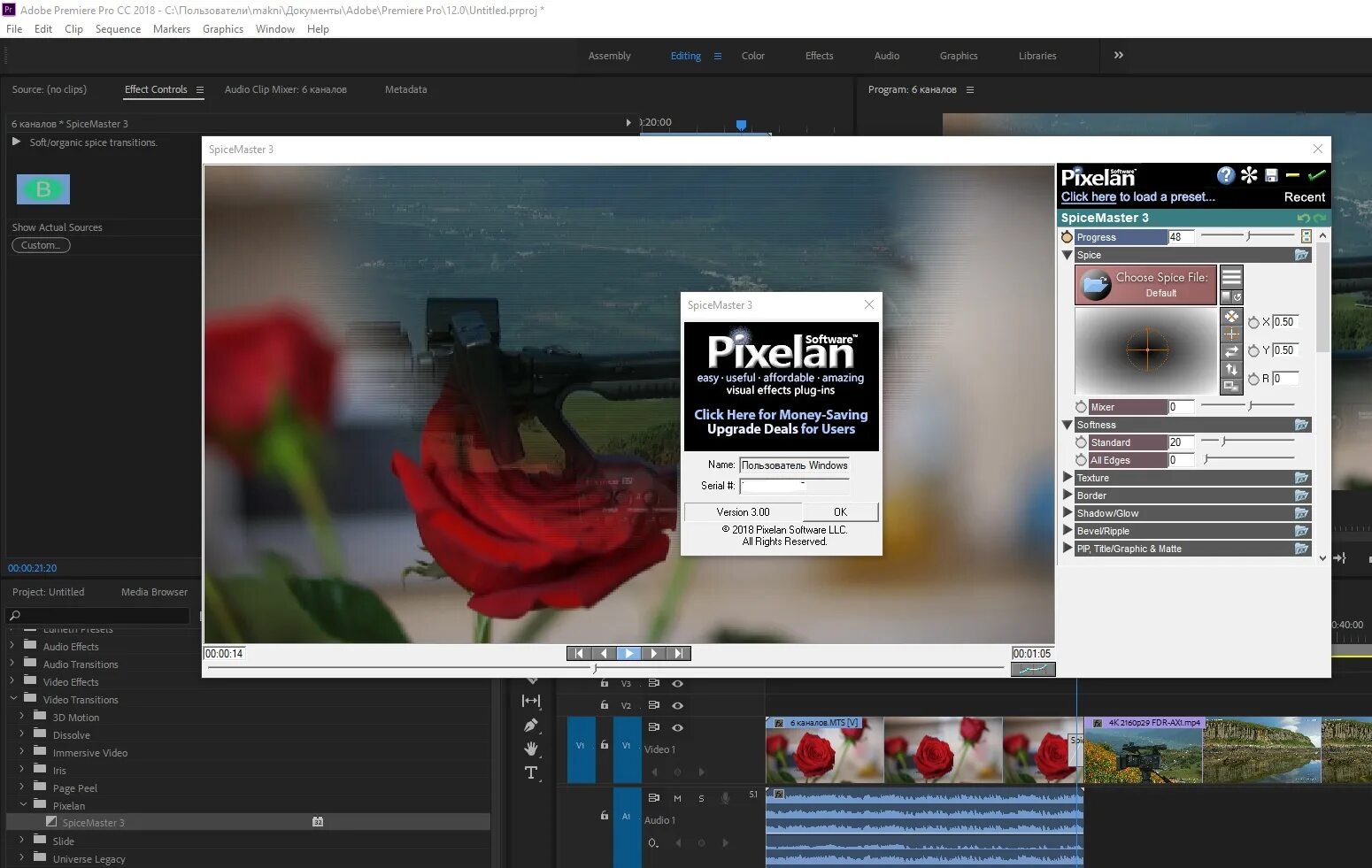The width and height of the screenshot is (1372, 868).
Task: Collapse the Softness section
Action: click(x=1068, y=425)
